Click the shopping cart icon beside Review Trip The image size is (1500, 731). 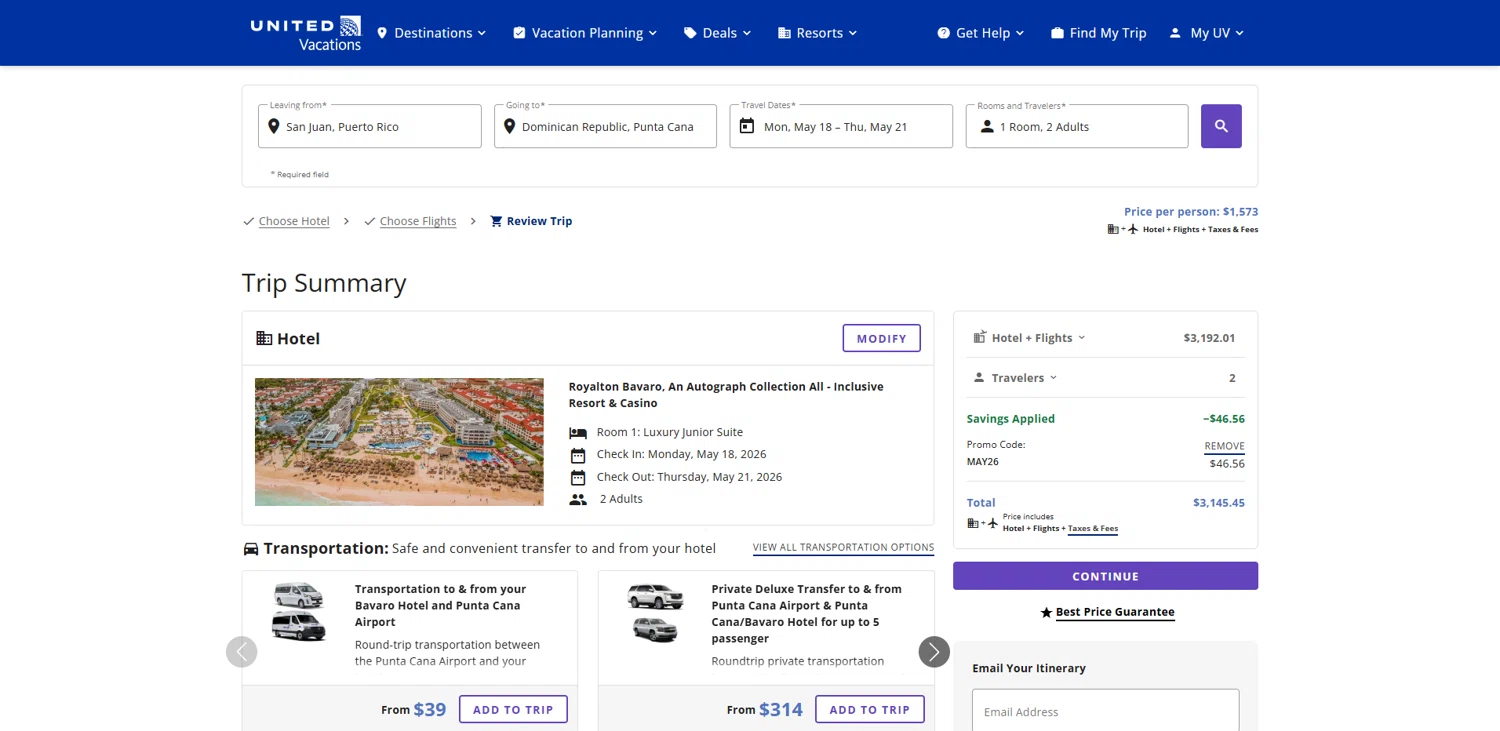pos(496,221)
